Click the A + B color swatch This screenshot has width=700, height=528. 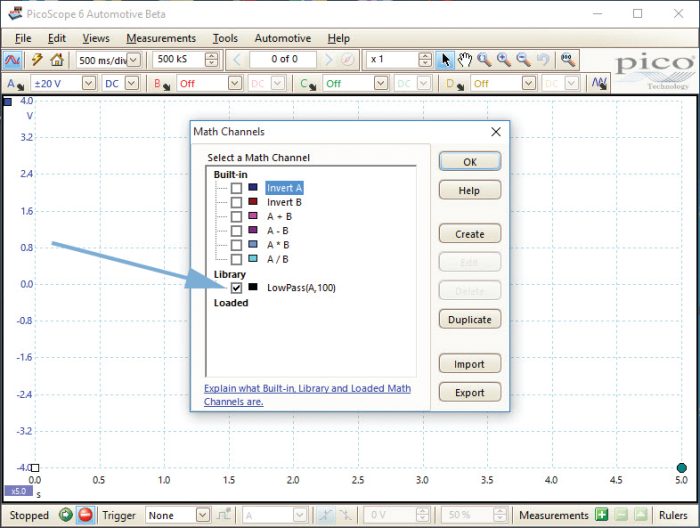click(x=253, y=216)
